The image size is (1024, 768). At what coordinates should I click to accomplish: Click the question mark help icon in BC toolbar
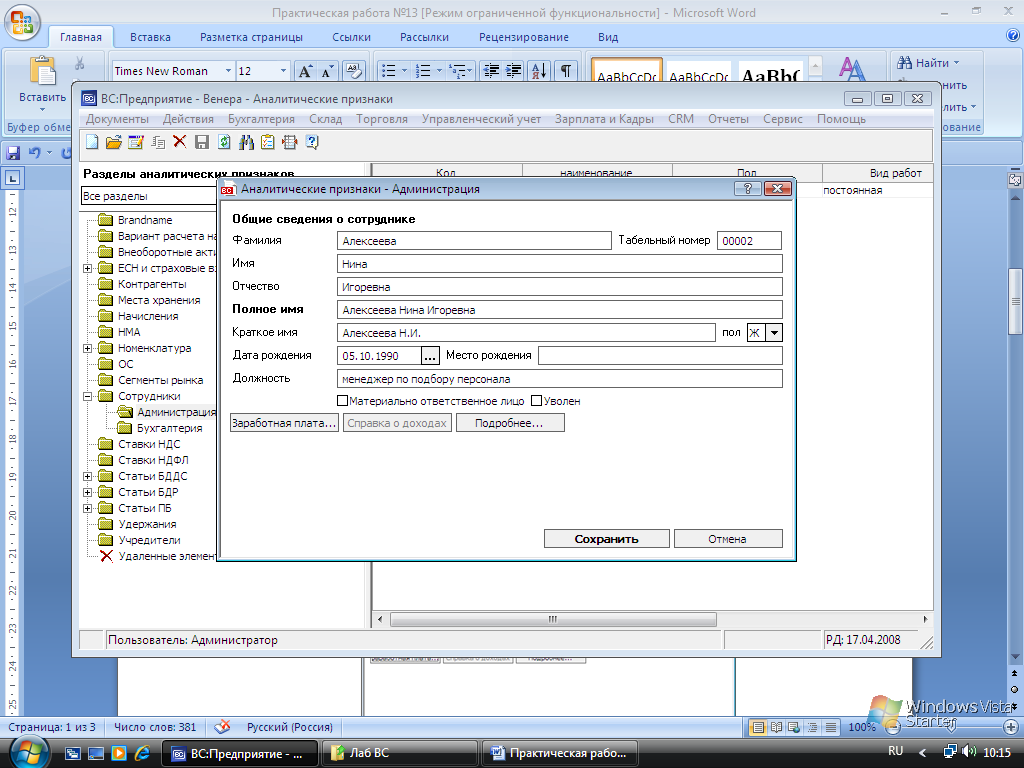pos(312,142)
